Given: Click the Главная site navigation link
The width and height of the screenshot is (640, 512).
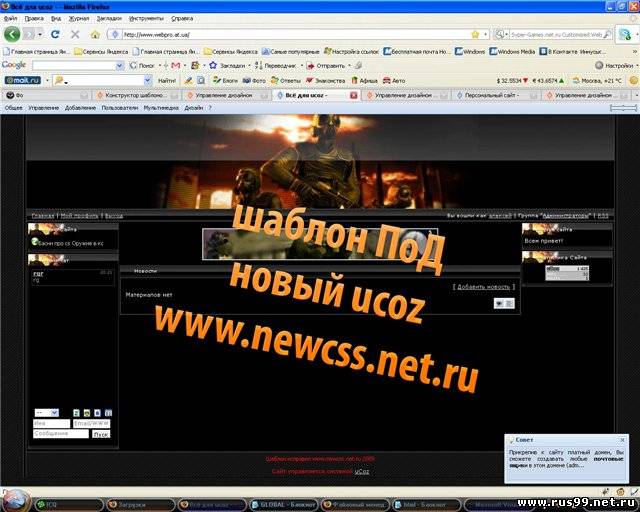Looking at the screenshot, I should 43,216.
